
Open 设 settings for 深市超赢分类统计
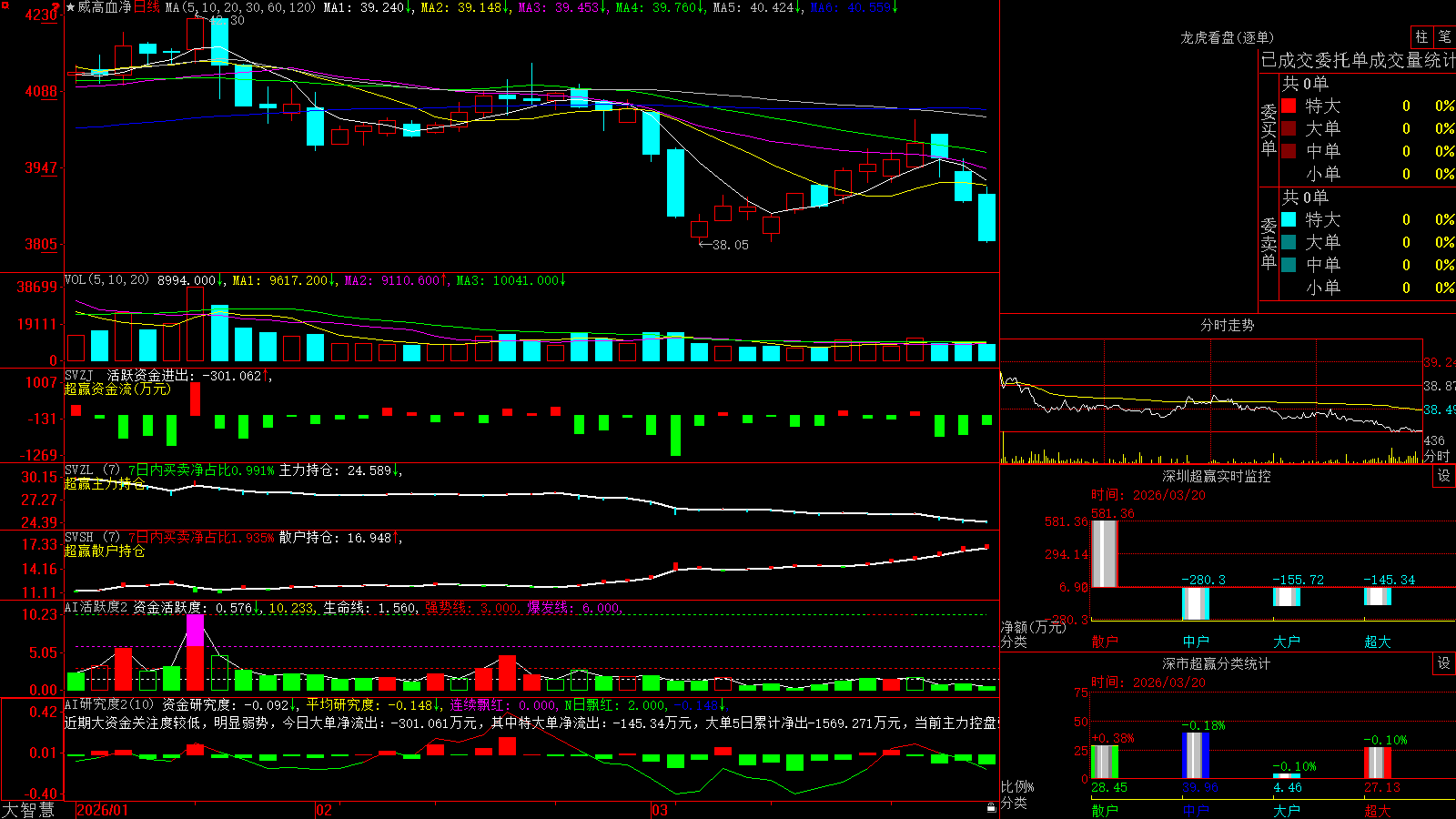(x=1444, y=663)
